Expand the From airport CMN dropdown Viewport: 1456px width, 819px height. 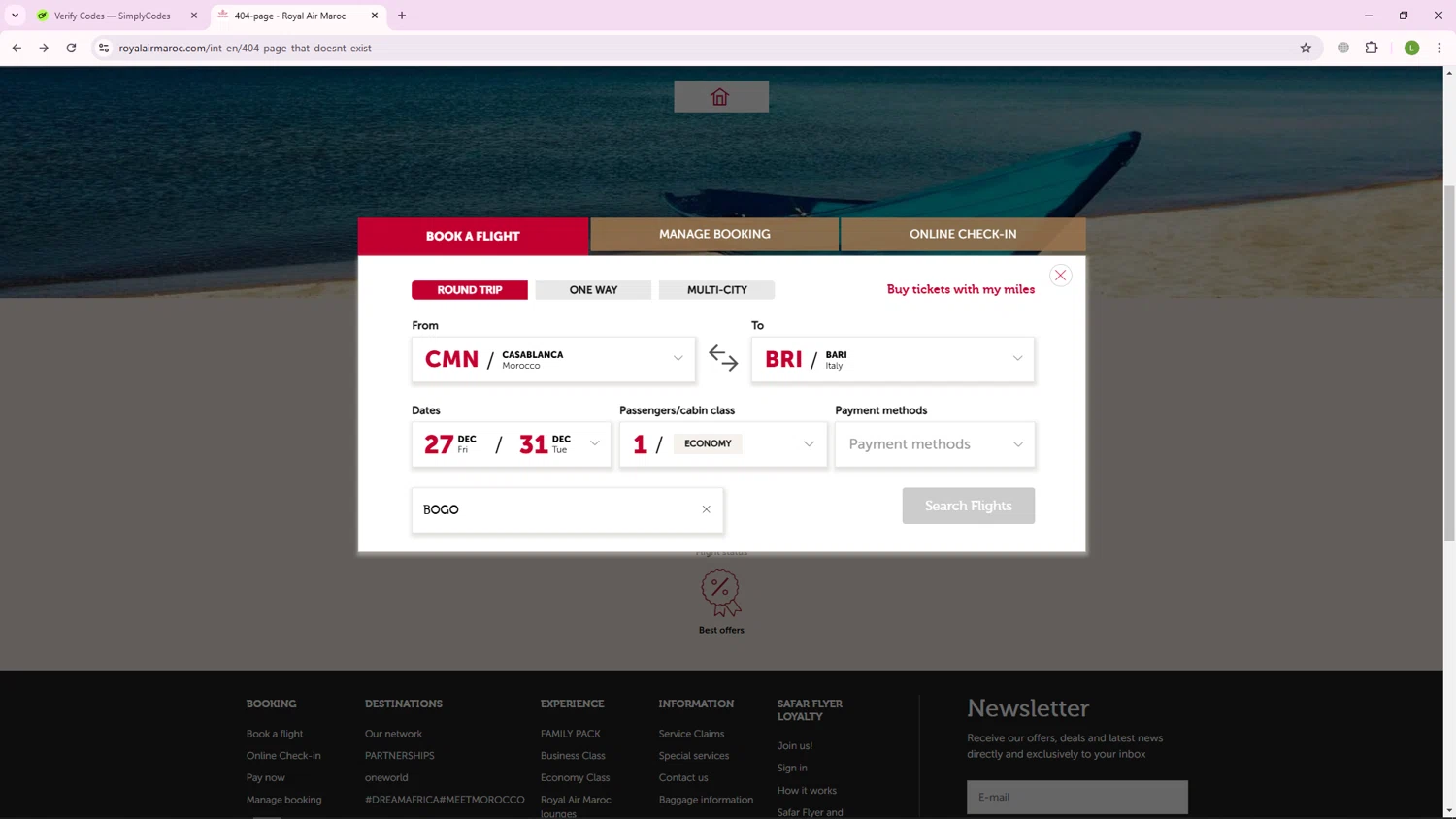[x=553, y=359]
